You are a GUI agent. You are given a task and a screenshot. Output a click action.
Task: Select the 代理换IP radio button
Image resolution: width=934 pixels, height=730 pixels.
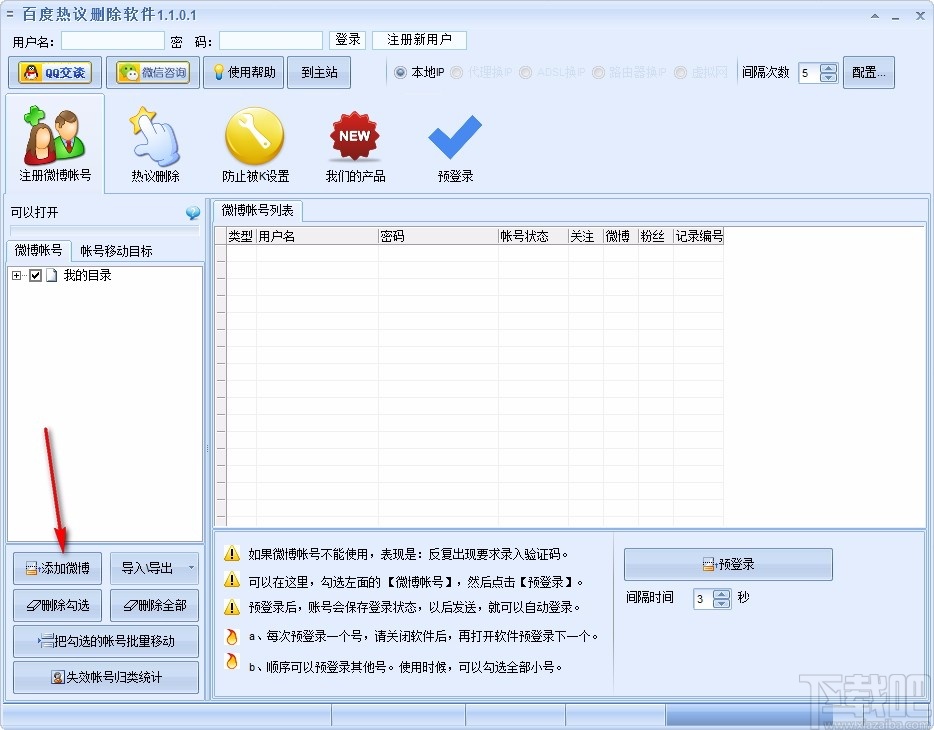coord(457,71)
